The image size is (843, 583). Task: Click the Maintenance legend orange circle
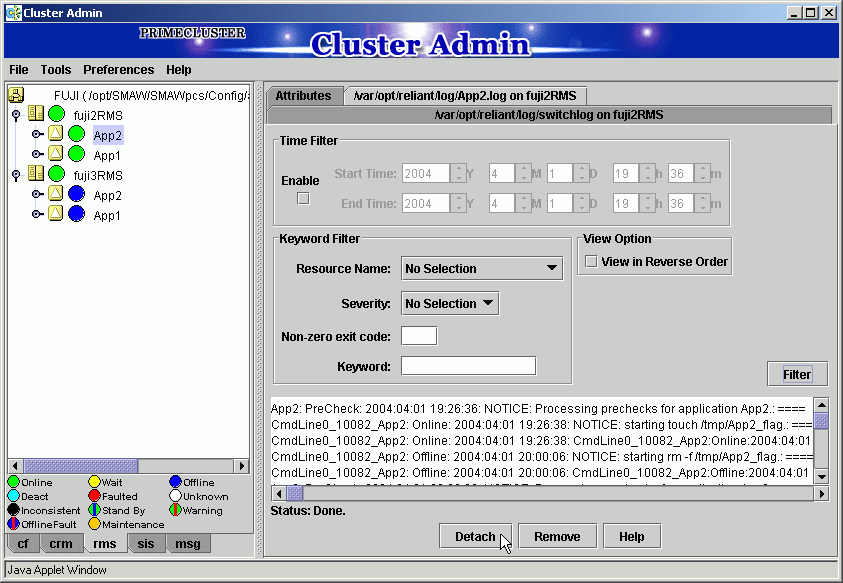[95, 524]
